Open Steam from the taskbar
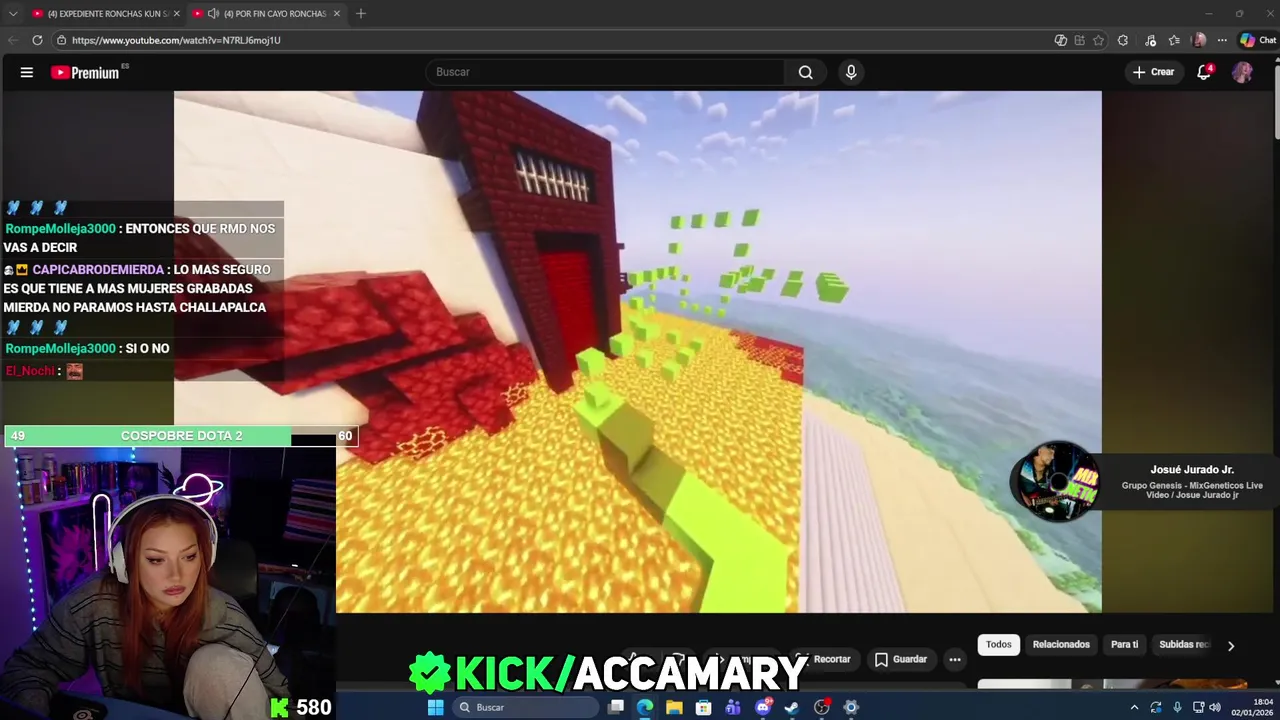 [x=792, y=707]
